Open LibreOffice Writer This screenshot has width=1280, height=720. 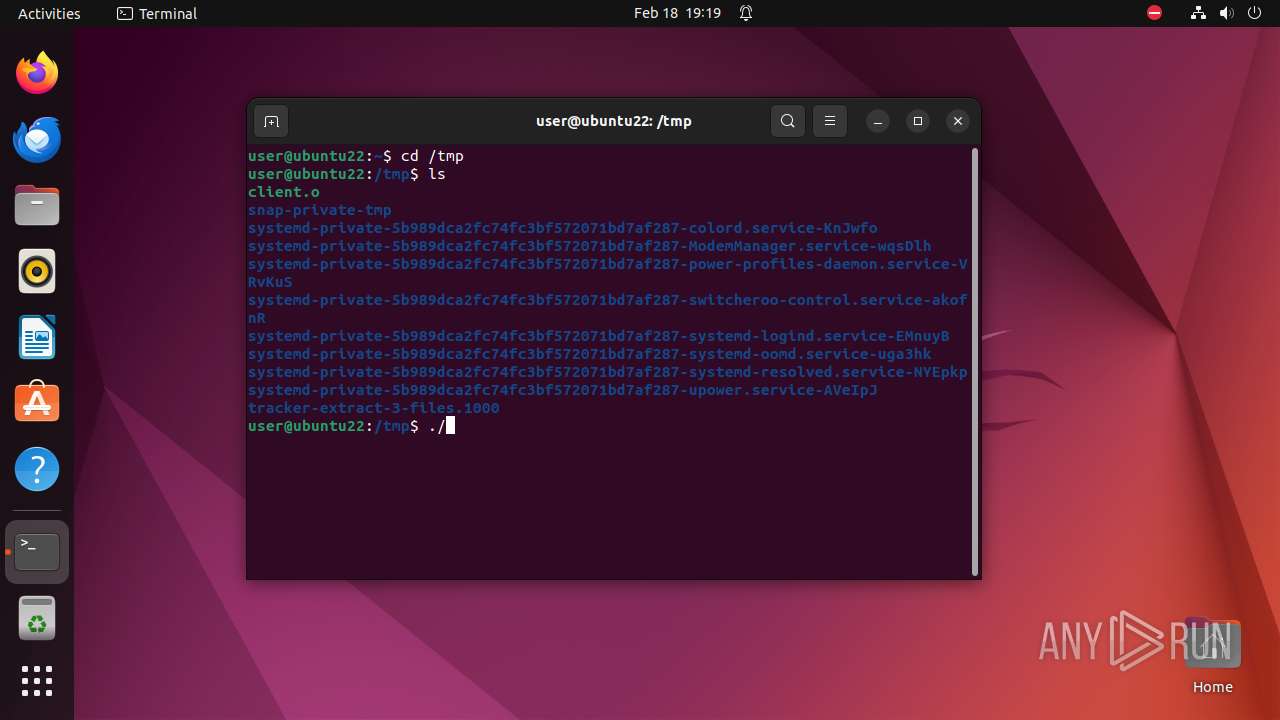[37, 337]
